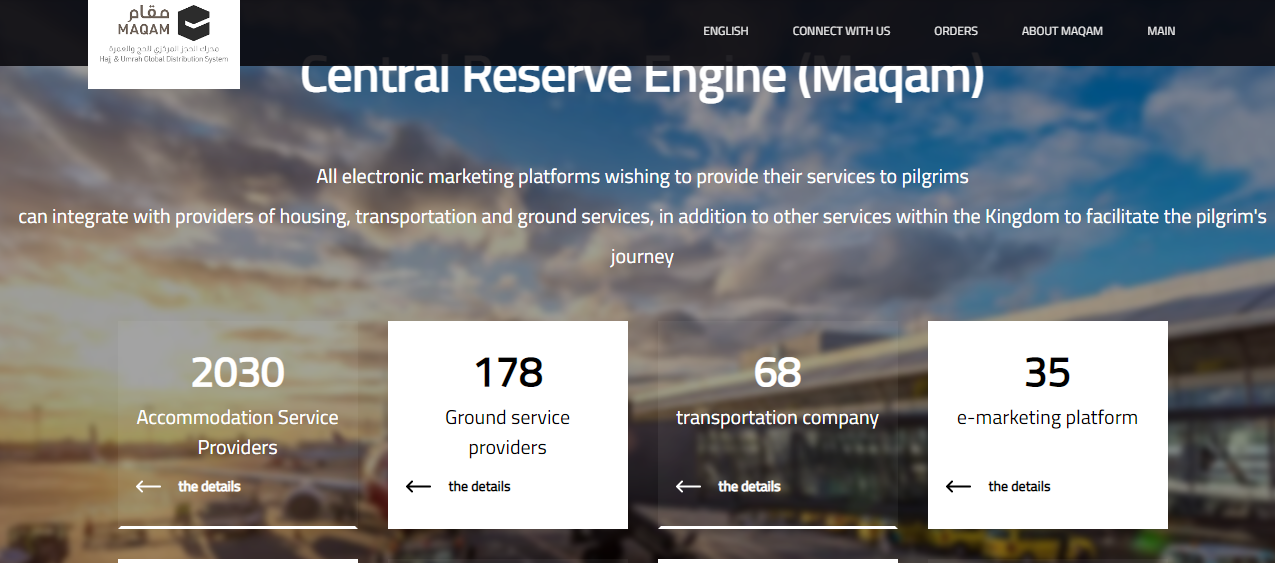Open 'the details' for transportation company
This screenshot has height=563, width=1275.
point(749,487)
